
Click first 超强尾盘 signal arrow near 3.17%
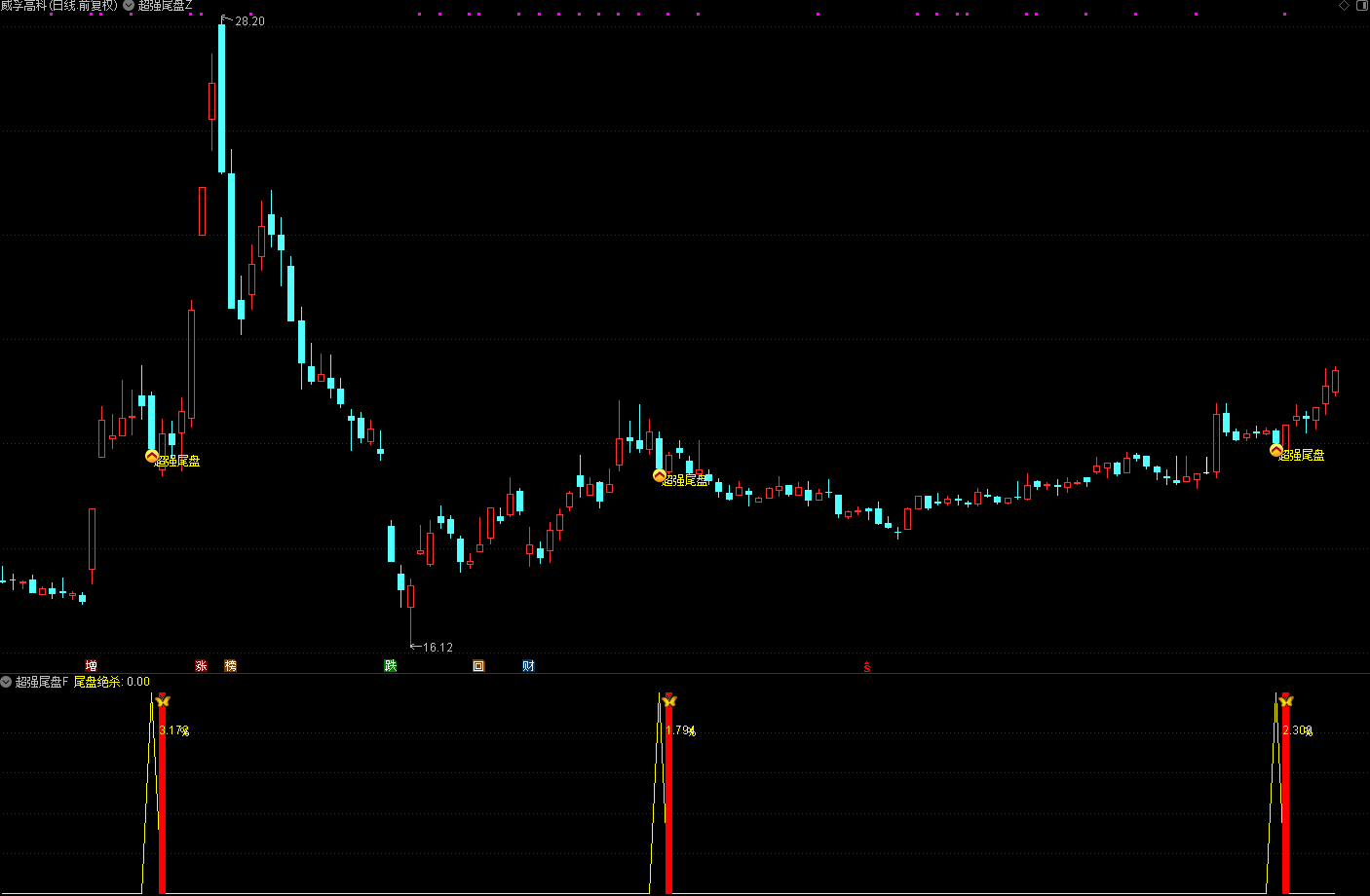pyautogui.click(x=152, y=456)
